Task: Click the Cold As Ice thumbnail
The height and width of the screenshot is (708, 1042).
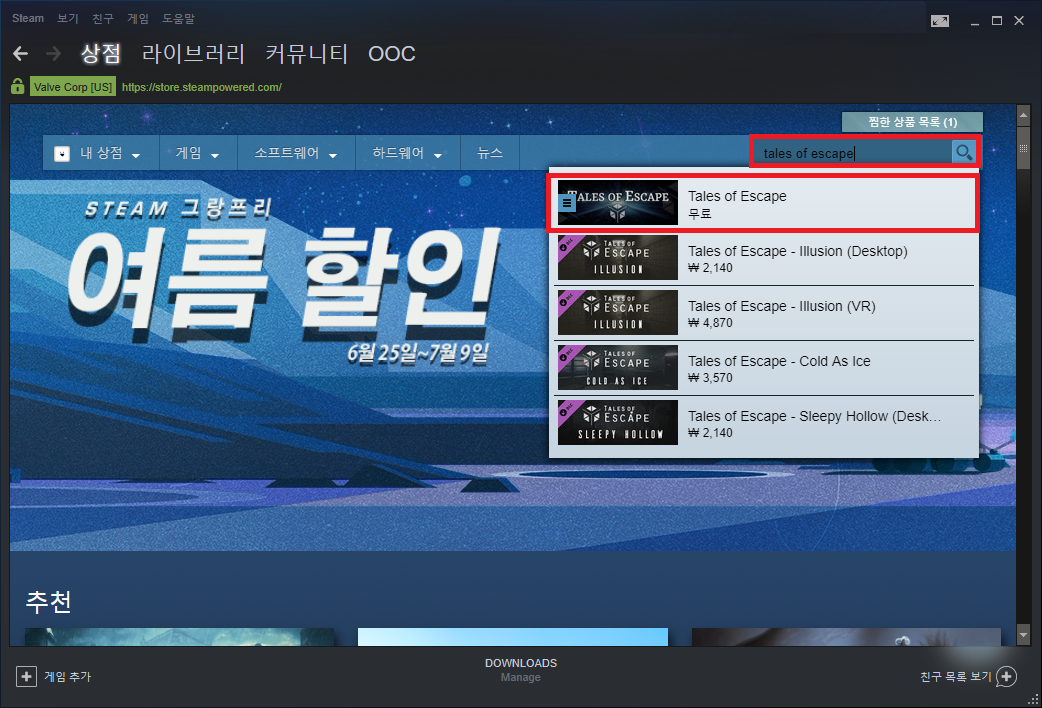Action: click(x=618, y=367)
